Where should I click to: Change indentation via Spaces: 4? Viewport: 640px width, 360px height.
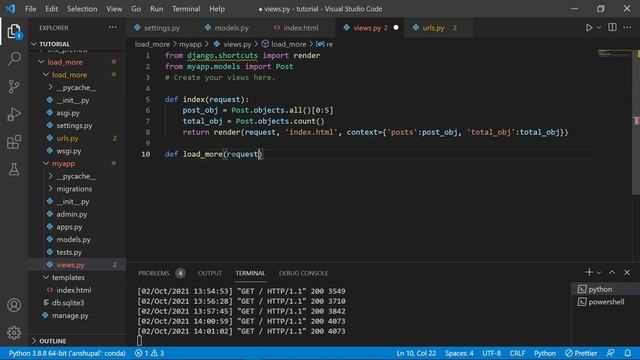tap(459, 353)
